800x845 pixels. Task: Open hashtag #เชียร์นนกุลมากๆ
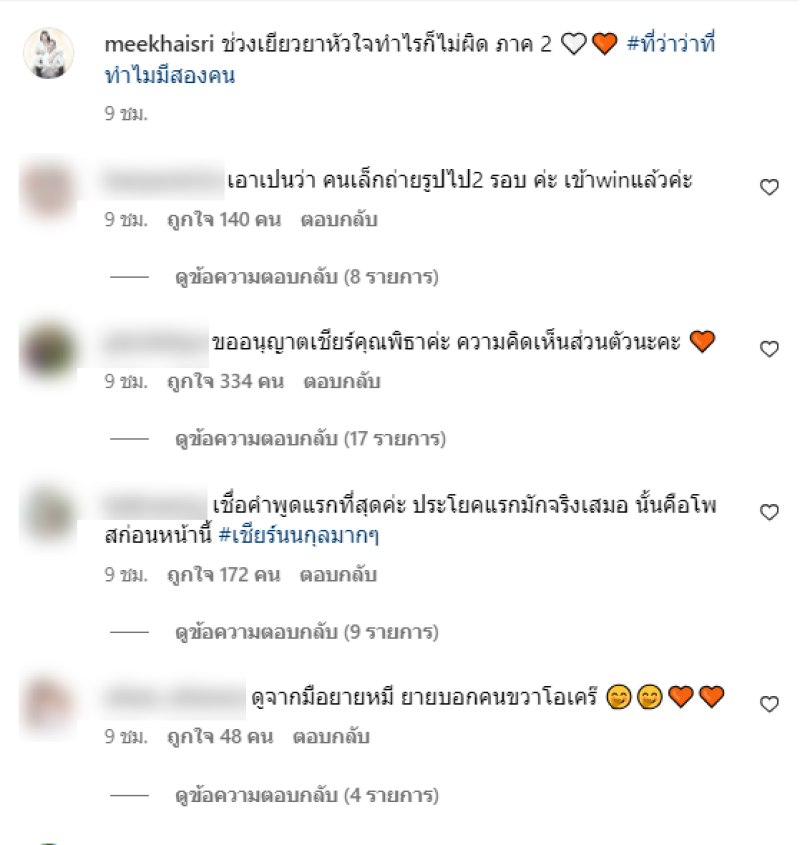point(299,536)
